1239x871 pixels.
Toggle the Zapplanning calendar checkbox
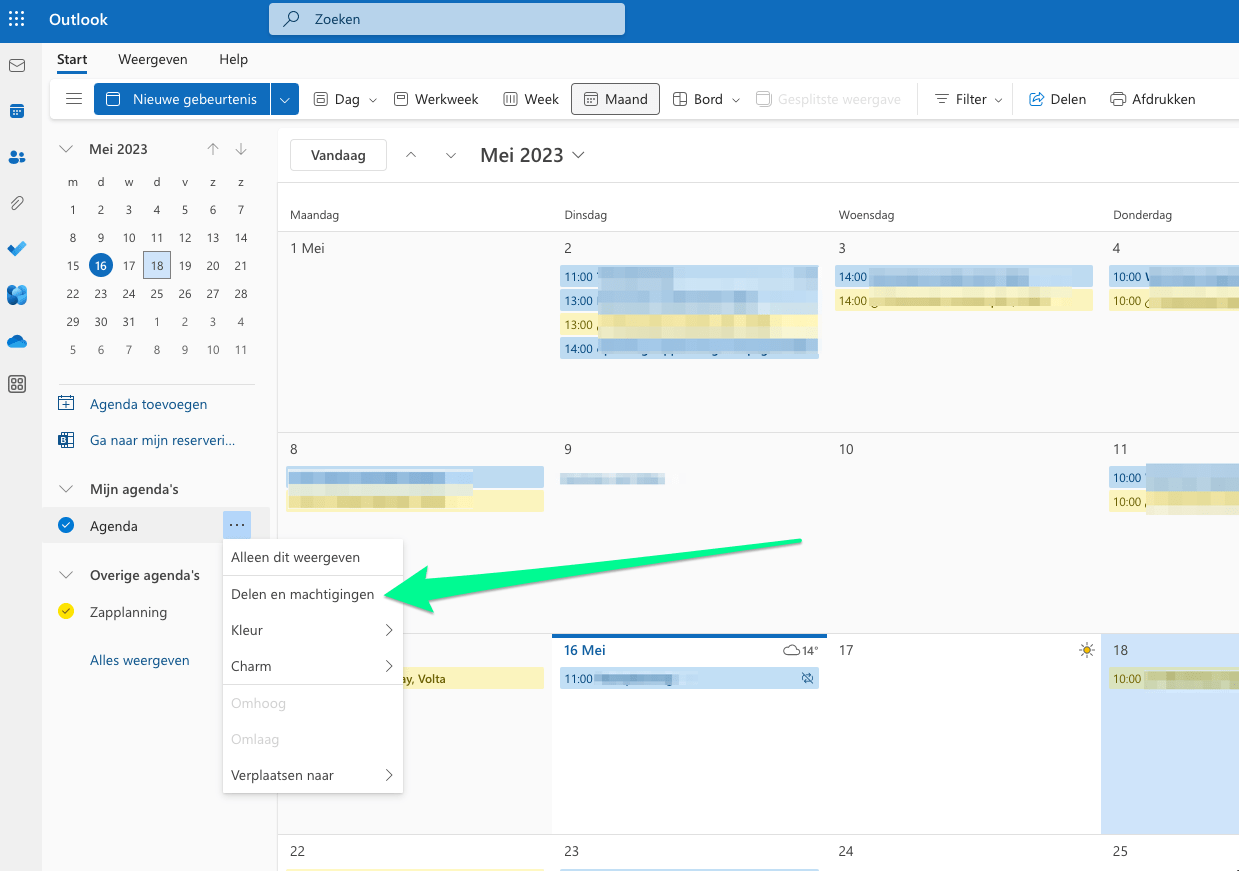click(x=66, y=611)
